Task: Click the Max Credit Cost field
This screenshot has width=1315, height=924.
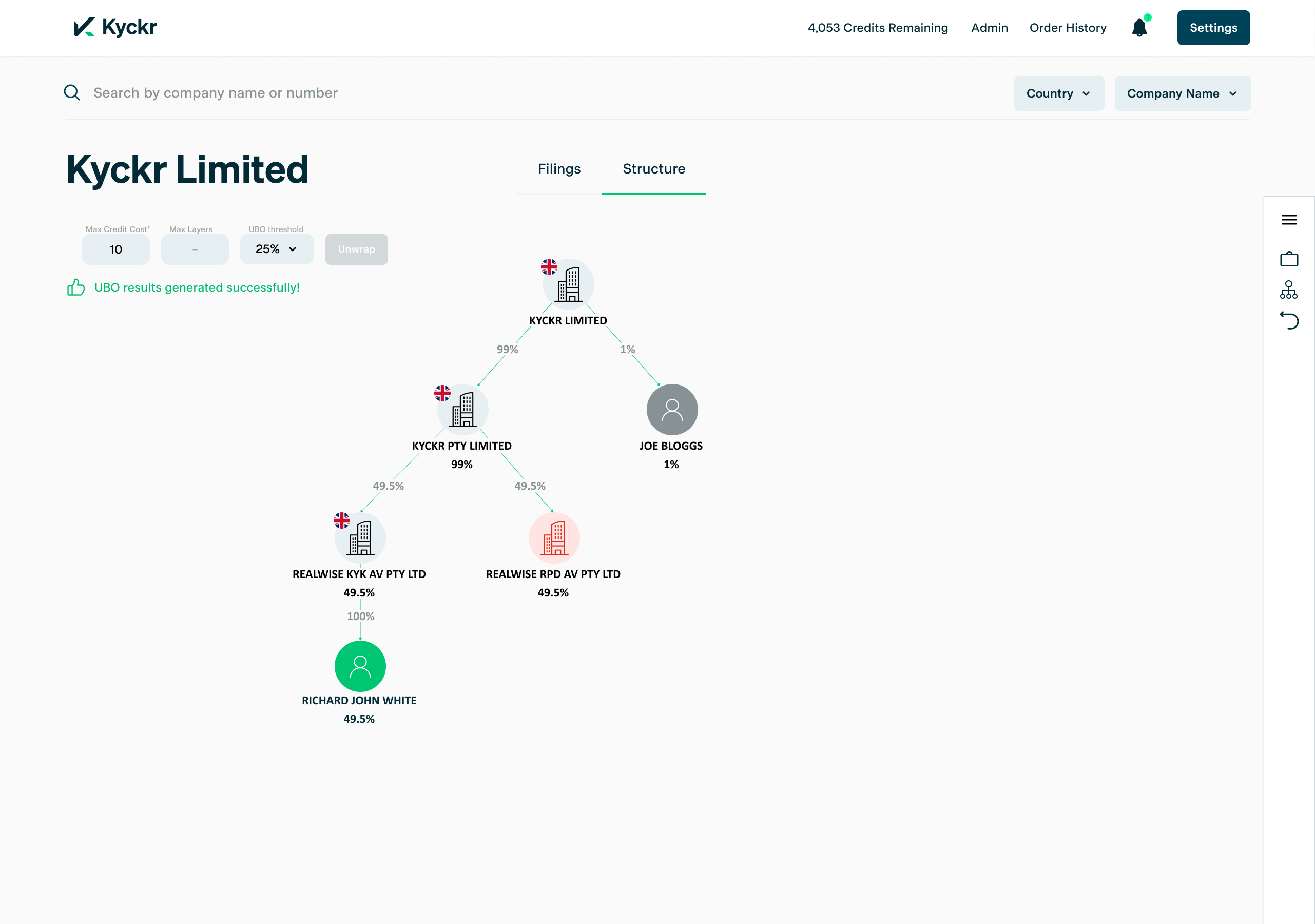Action: [x=115, y=249]
